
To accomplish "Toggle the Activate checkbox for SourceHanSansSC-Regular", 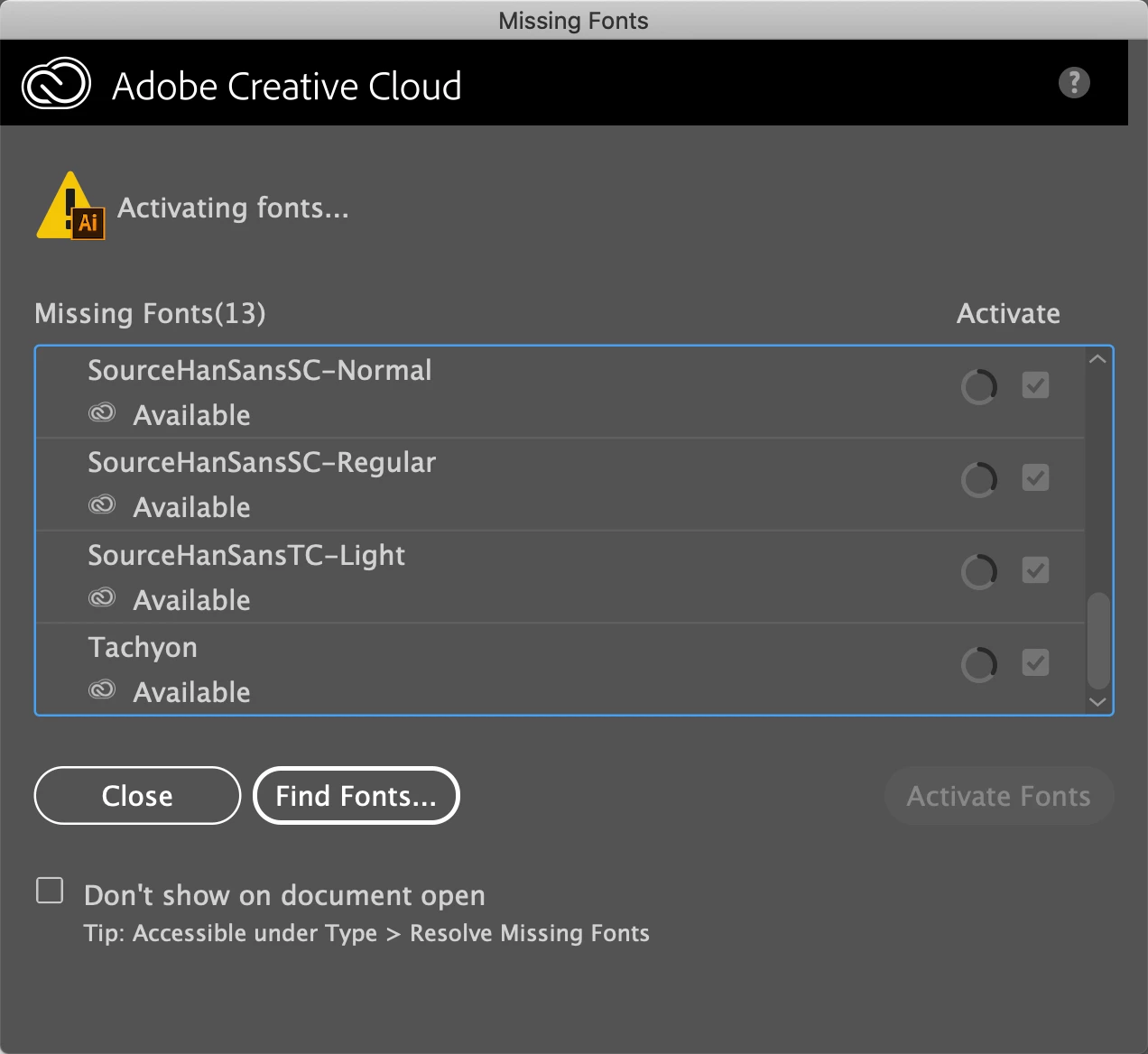I will point(1035,477).
